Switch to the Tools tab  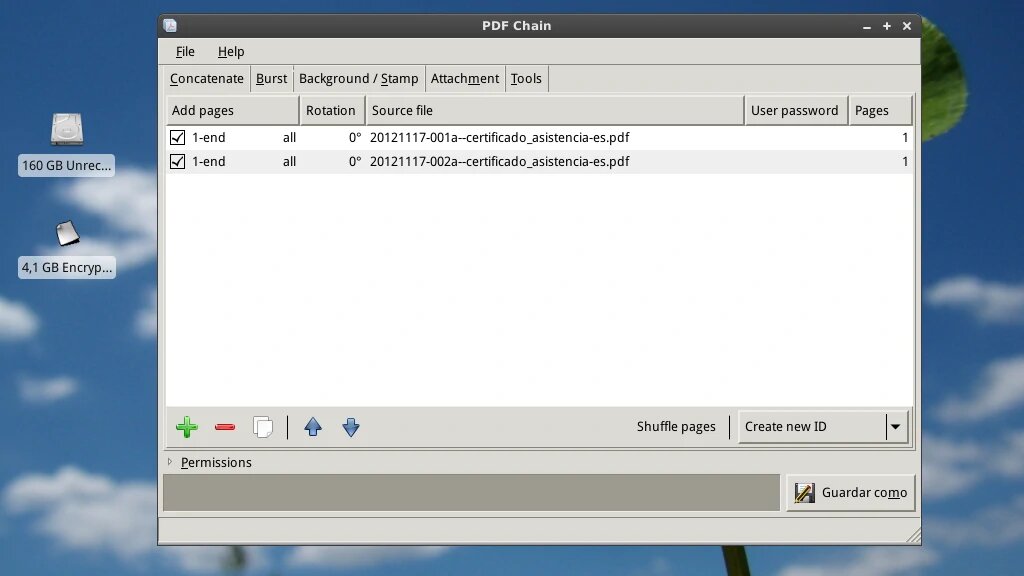pos(526,78)
